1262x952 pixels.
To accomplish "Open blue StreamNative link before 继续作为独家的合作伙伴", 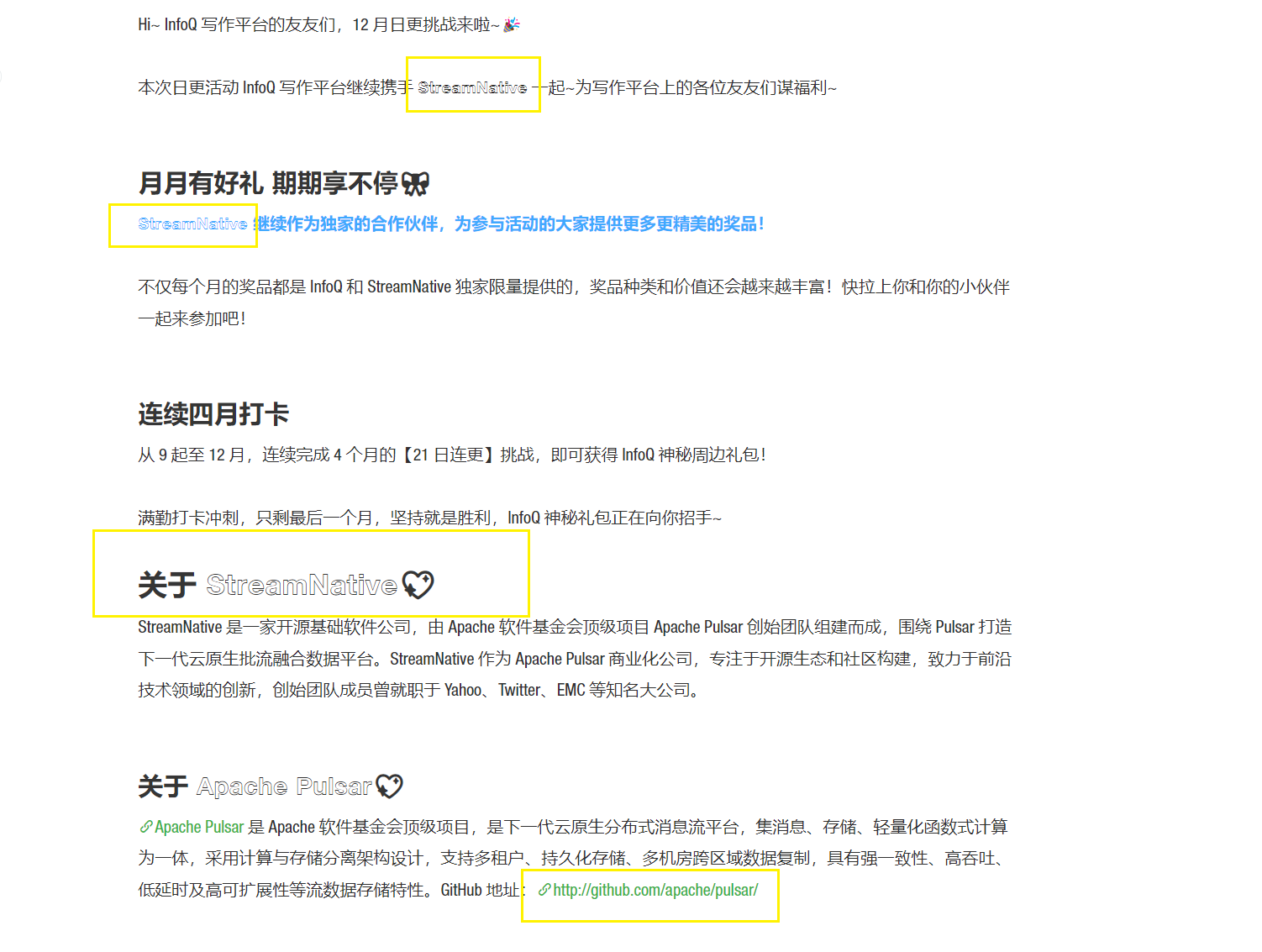I will tap(192, 224).
